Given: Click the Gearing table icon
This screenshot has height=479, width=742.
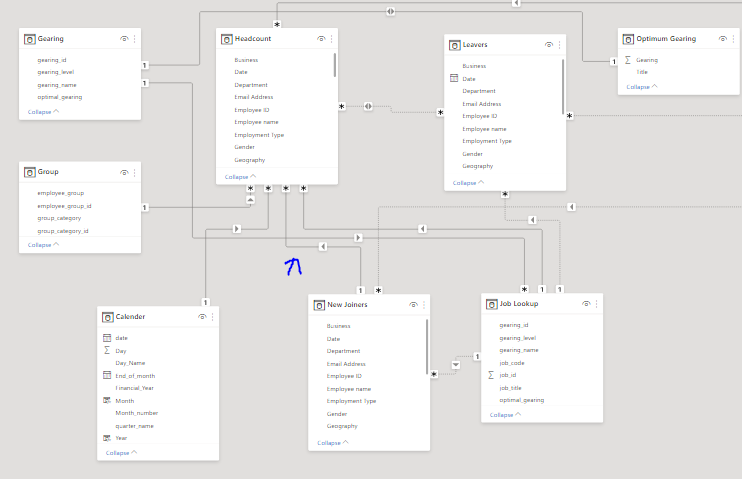Looking at the screenshot, I should (x=29, y=39).
